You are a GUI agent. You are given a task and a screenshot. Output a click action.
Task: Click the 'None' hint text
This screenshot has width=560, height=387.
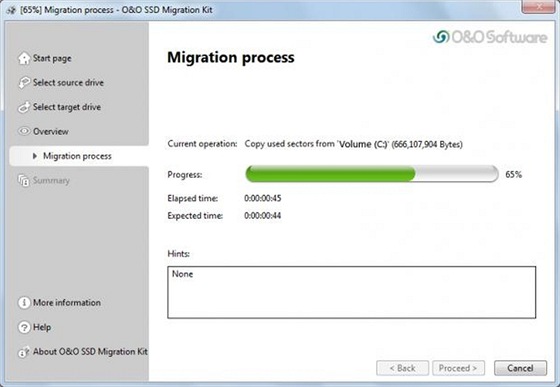click(x=182, y=274)
